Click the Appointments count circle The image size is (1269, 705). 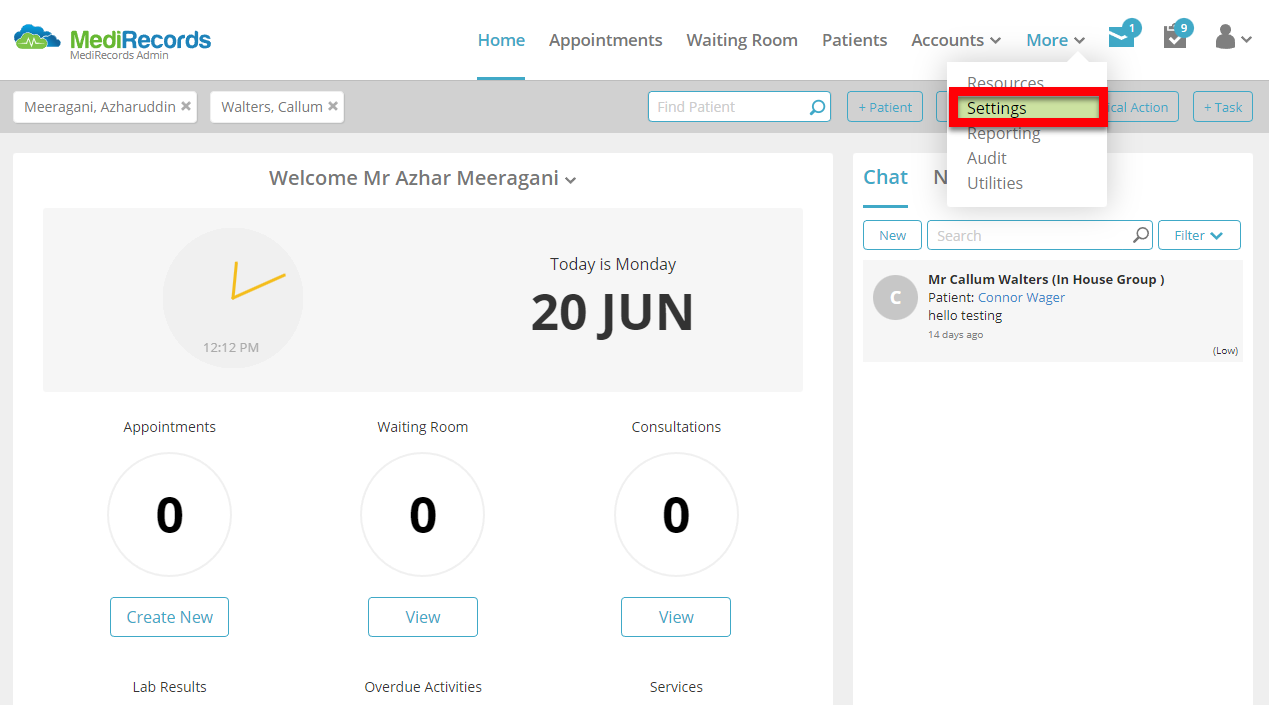[169, 515]
